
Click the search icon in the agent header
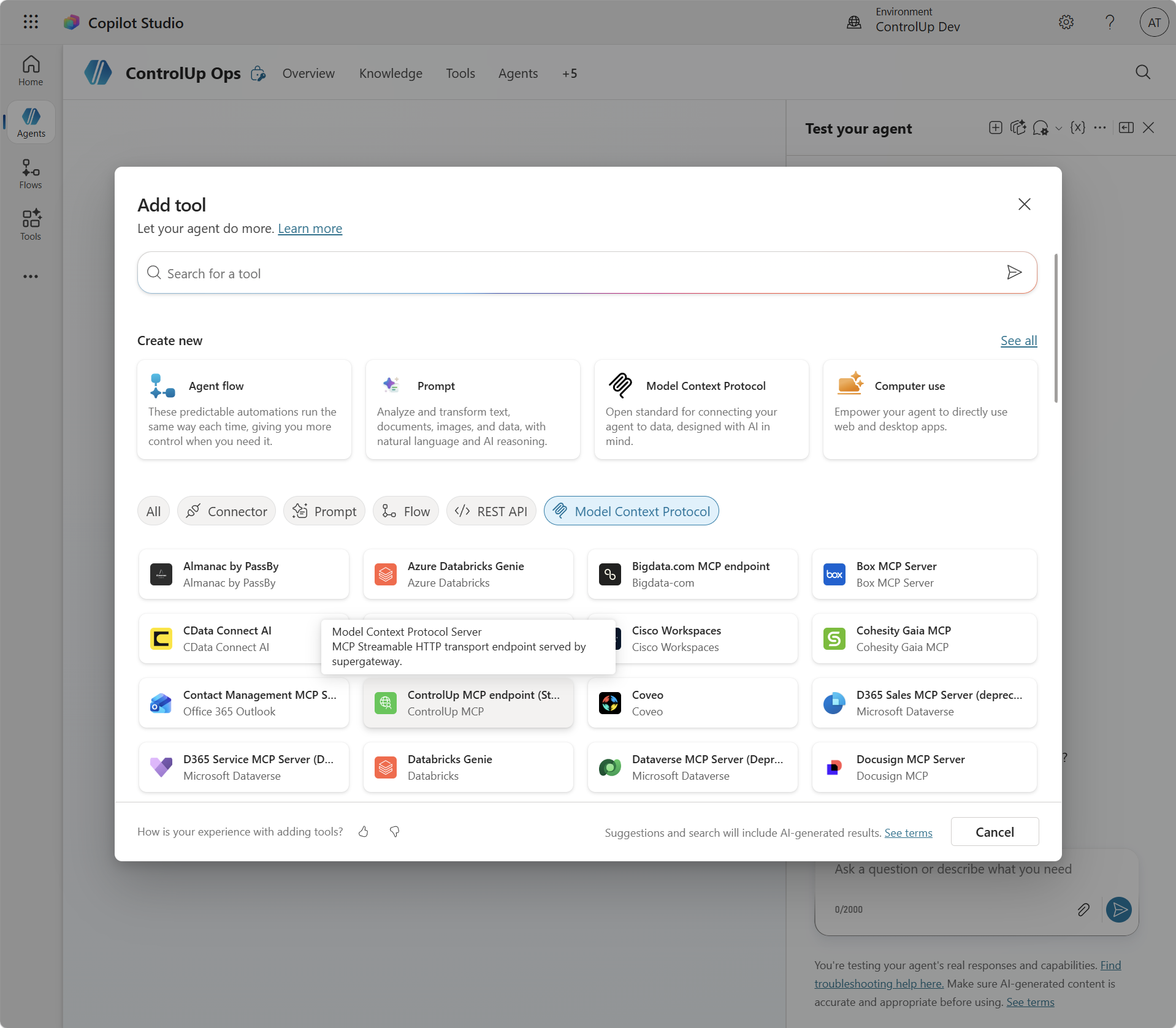click(1143, 72)
